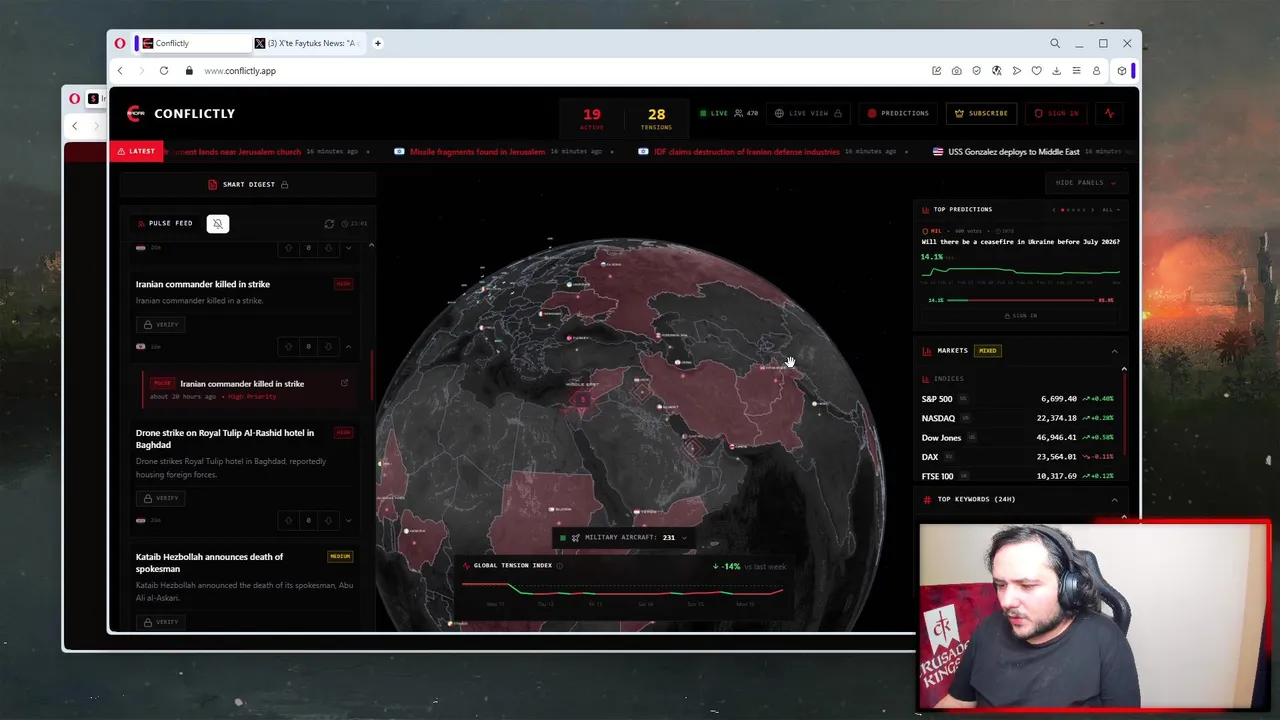Click Global Tension Index info icon
Viewport: 1280px width, 720px height.
point(559,566)
